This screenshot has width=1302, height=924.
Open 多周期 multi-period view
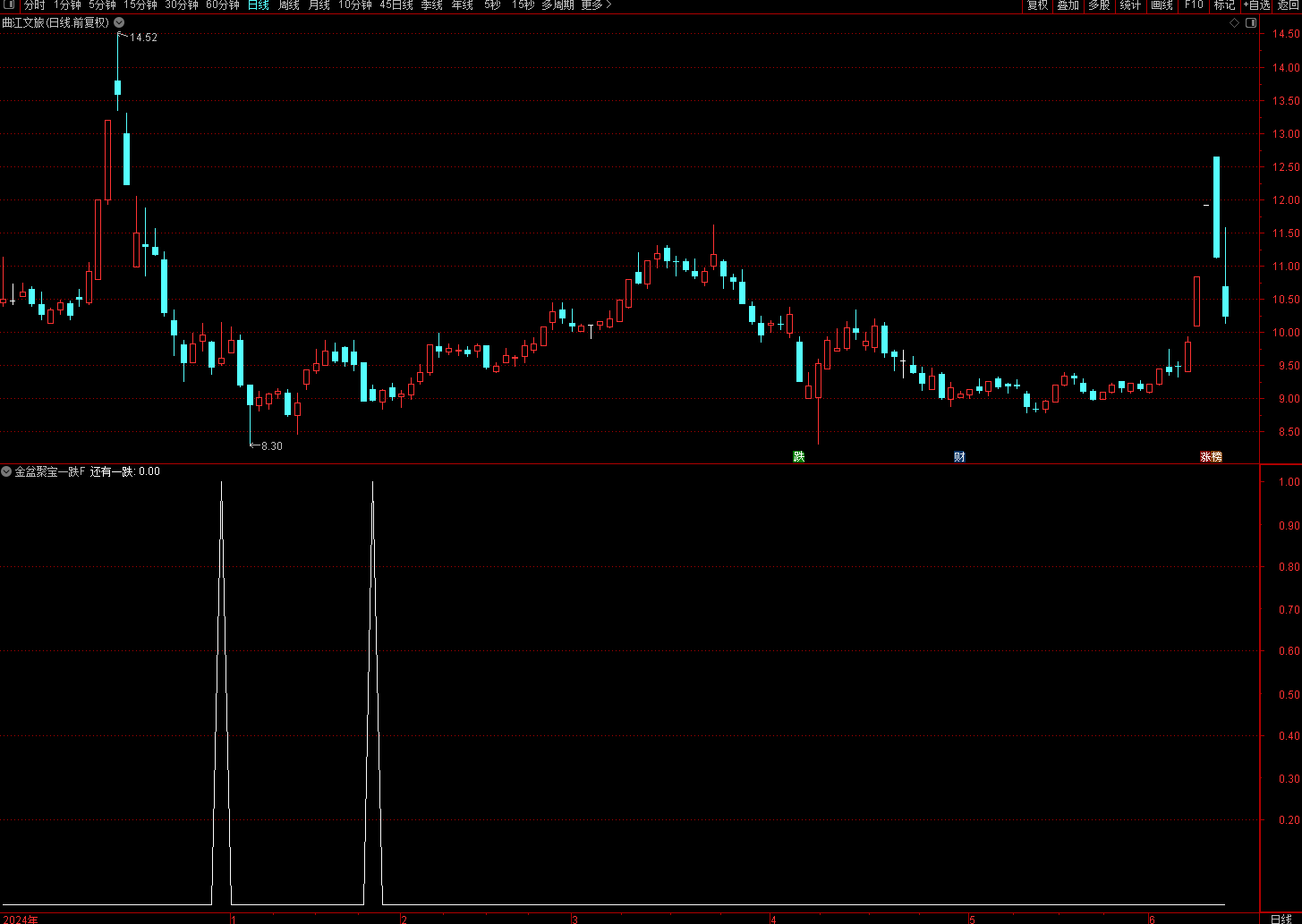pyautogui.click(x=557, y=5)
